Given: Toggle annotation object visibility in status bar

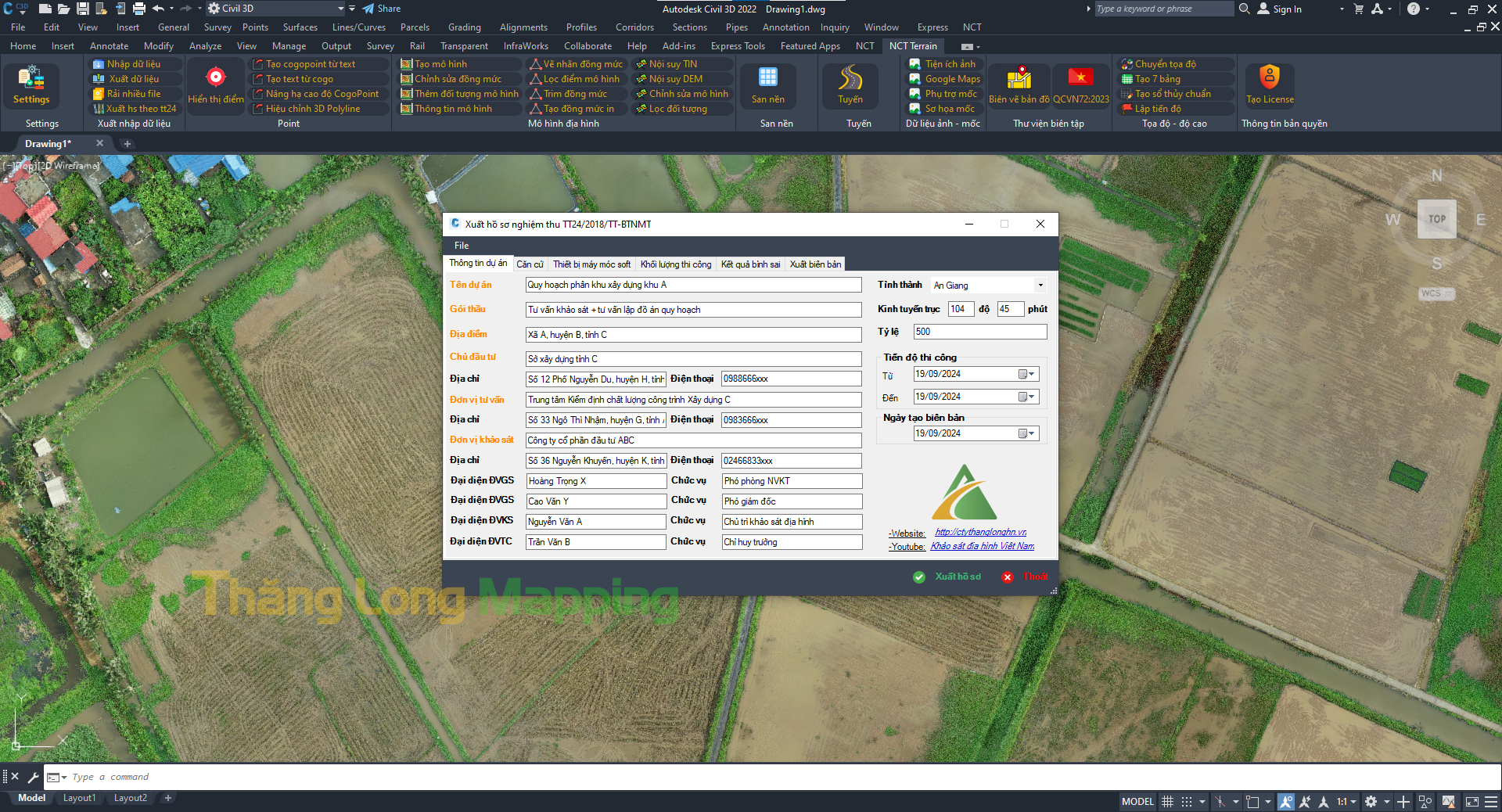Looking at the screenshot, I should pos(1286,802).
